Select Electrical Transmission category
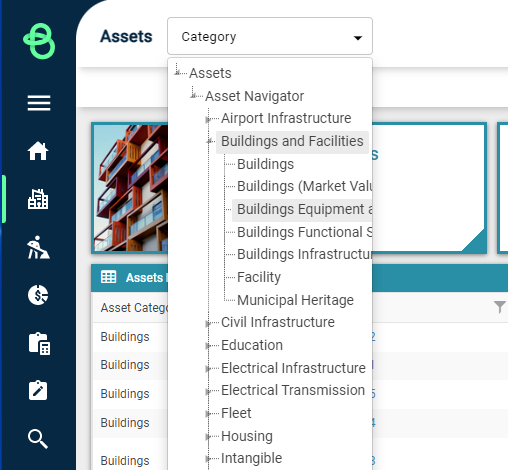 point(293,390)
